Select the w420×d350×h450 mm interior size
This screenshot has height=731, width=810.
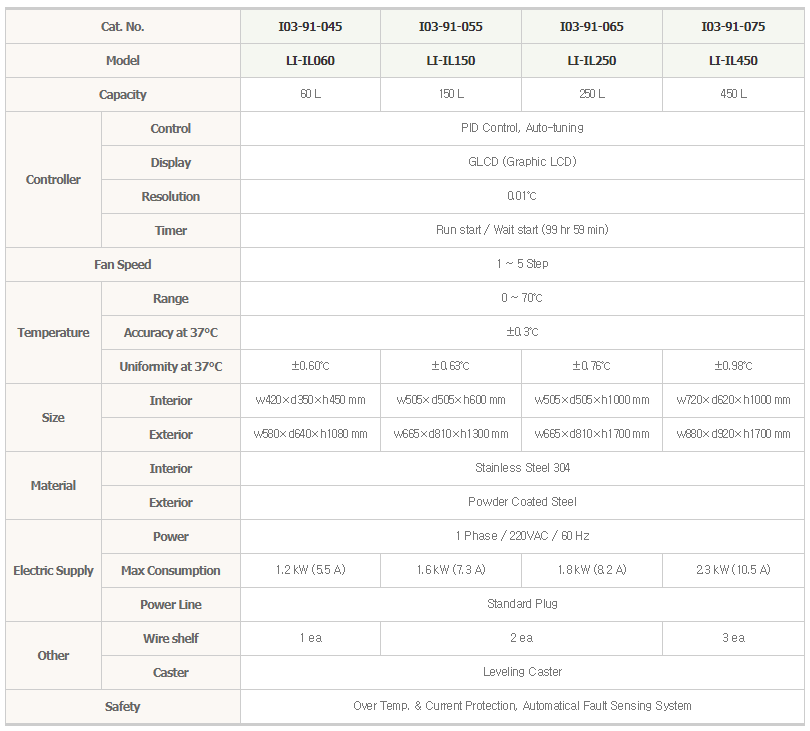pyautogui.click(x=310, y=400)
